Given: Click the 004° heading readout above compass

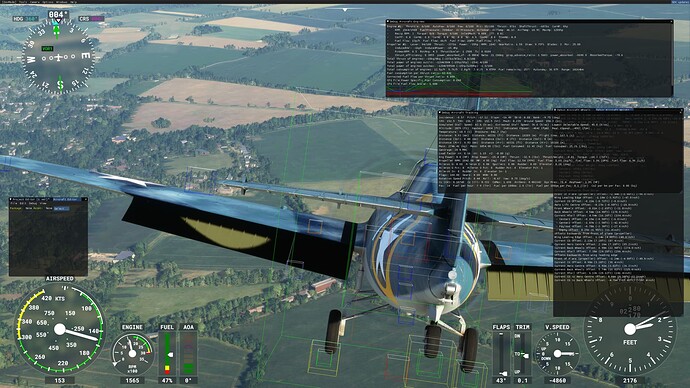Looking at the screenshot, I should tap(58, 15).
